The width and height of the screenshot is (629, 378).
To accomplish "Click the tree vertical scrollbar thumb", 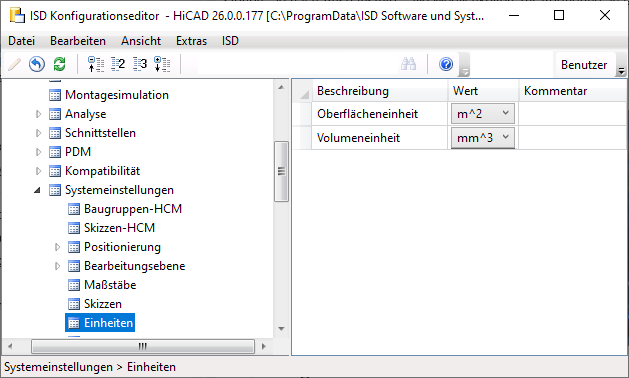I will (x=281, y=171).
